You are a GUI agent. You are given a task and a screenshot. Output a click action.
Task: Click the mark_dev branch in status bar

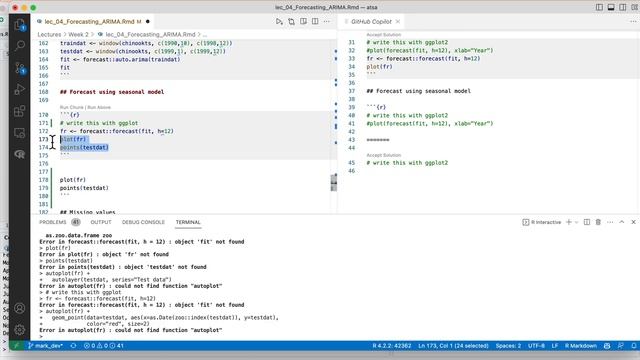point(45,346)
